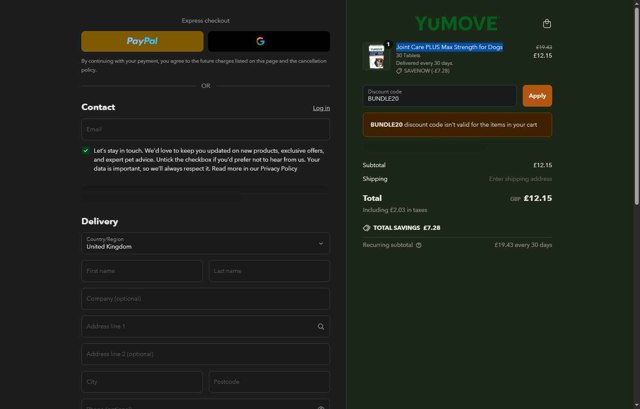The width and height of the screenshot is (640, 409).
Task: Click the City field
Action: 142,382
